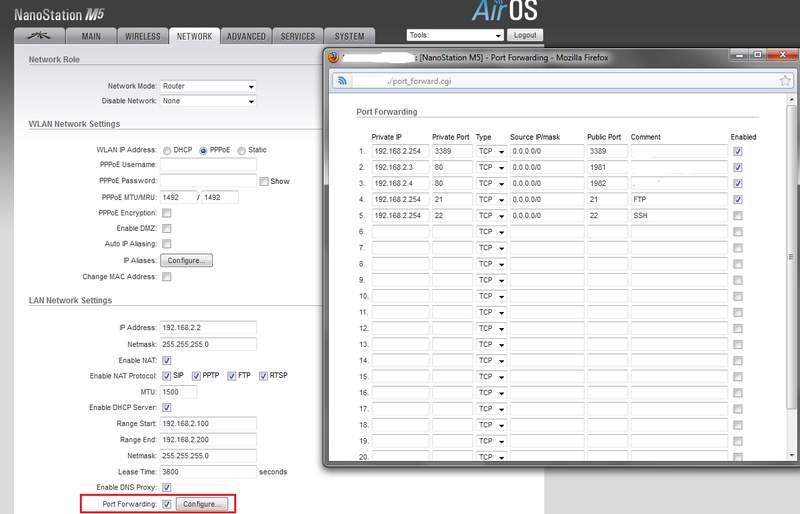The height and width of the screenshot is (514, 800).
Task: Click the Port Forwarding Configure button
Action: click(202, 504)
